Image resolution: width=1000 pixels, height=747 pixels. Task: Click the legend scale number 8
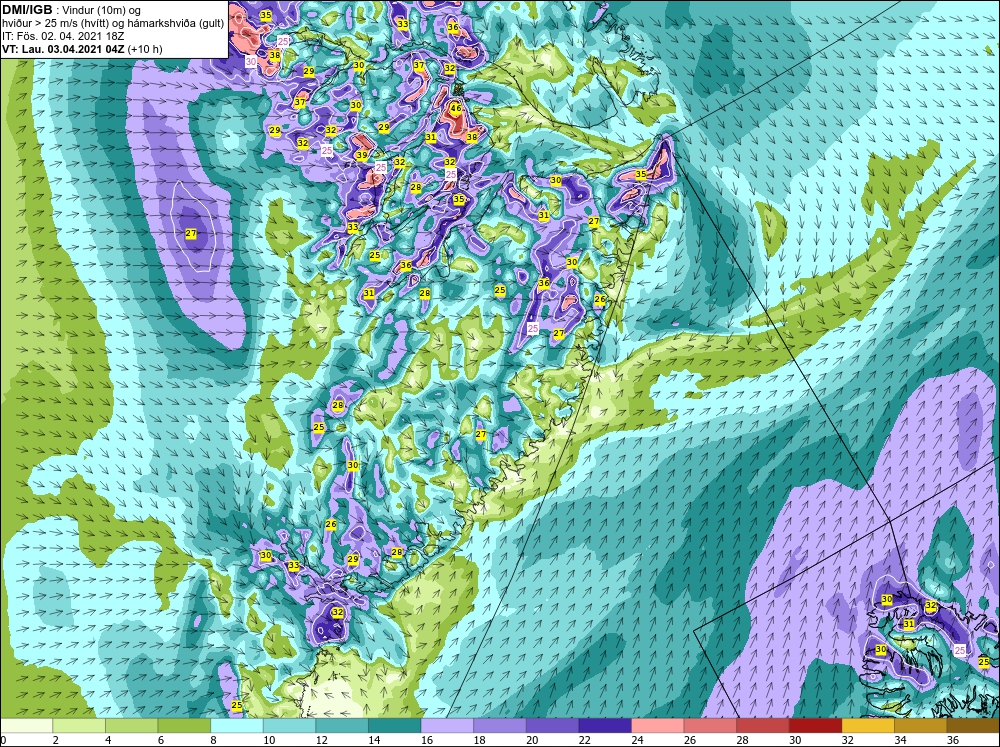[214, 740]
